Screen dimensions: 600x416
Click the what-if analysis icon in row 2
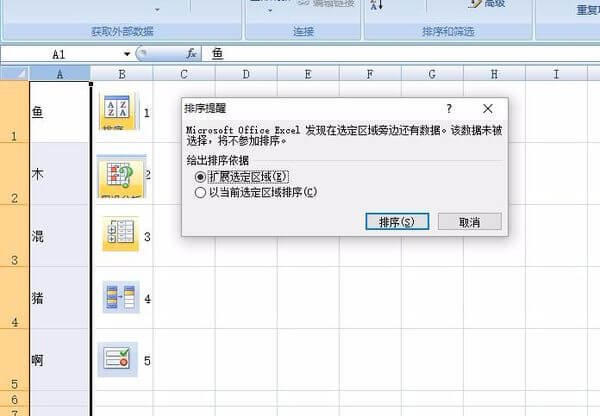120,175
